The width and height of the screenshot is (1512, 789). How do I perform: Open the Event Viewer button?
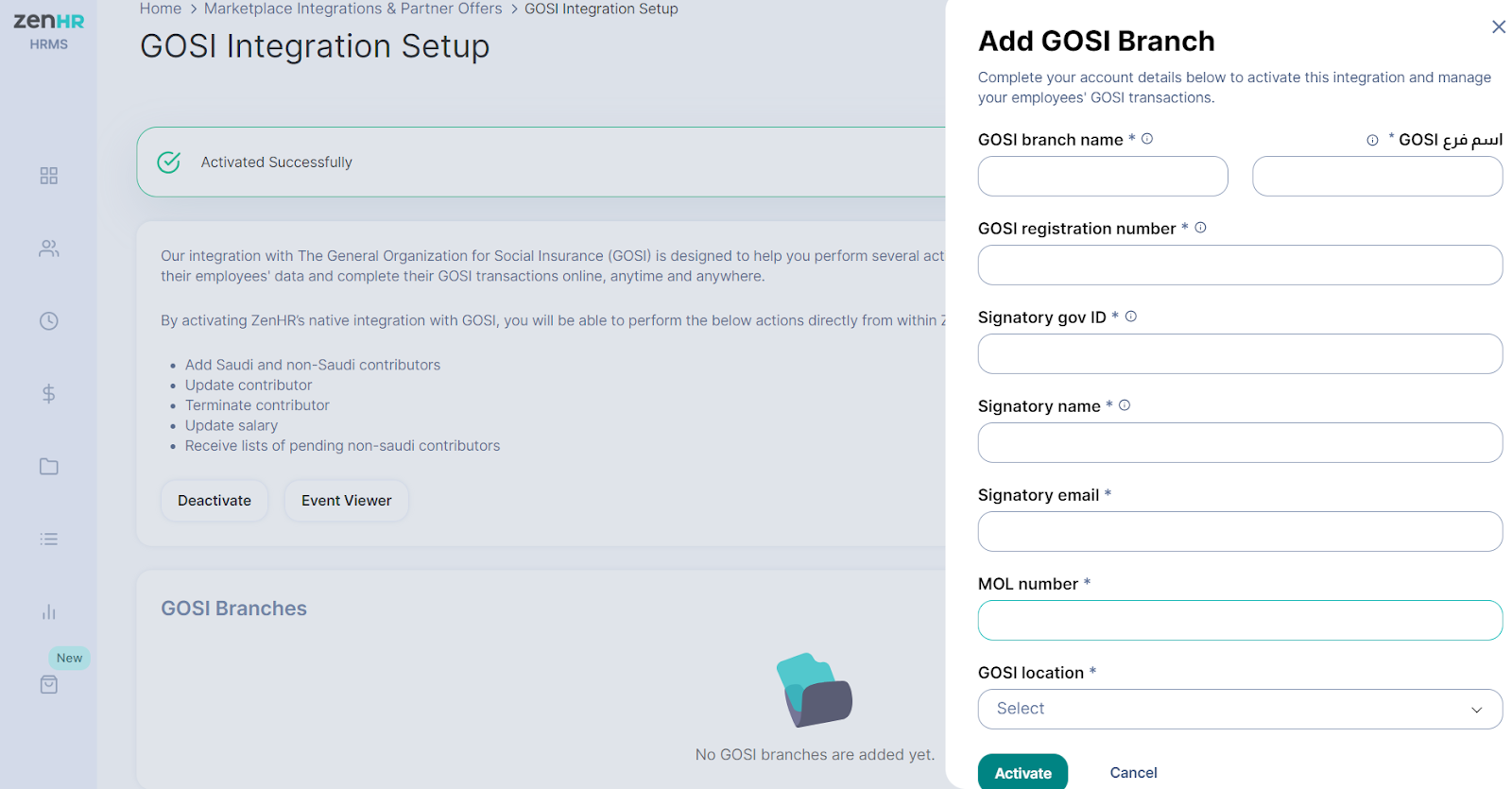(347, 501)
